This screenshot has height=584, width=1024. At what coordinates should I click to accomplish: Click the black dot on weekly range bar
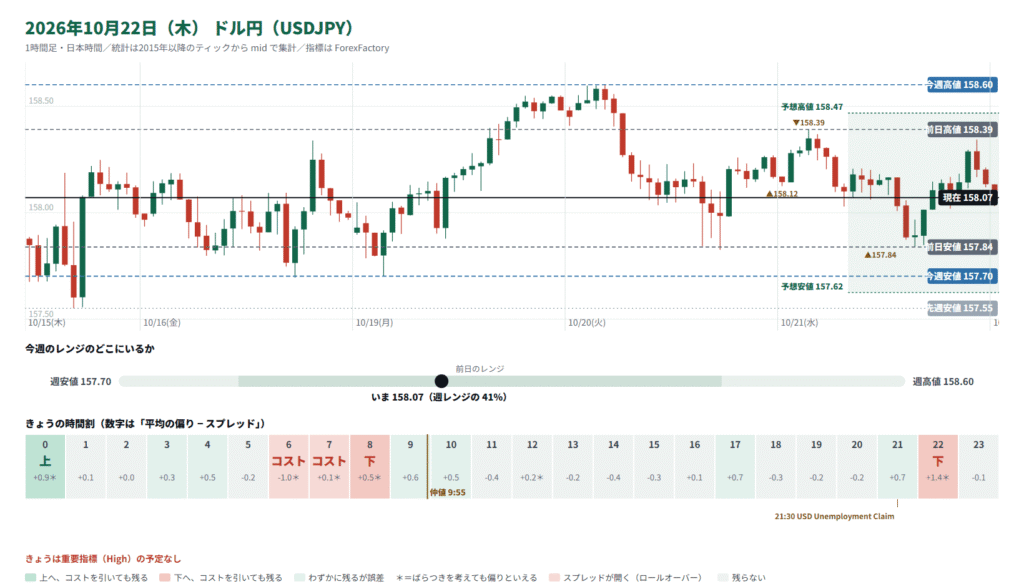click(441, 381)
